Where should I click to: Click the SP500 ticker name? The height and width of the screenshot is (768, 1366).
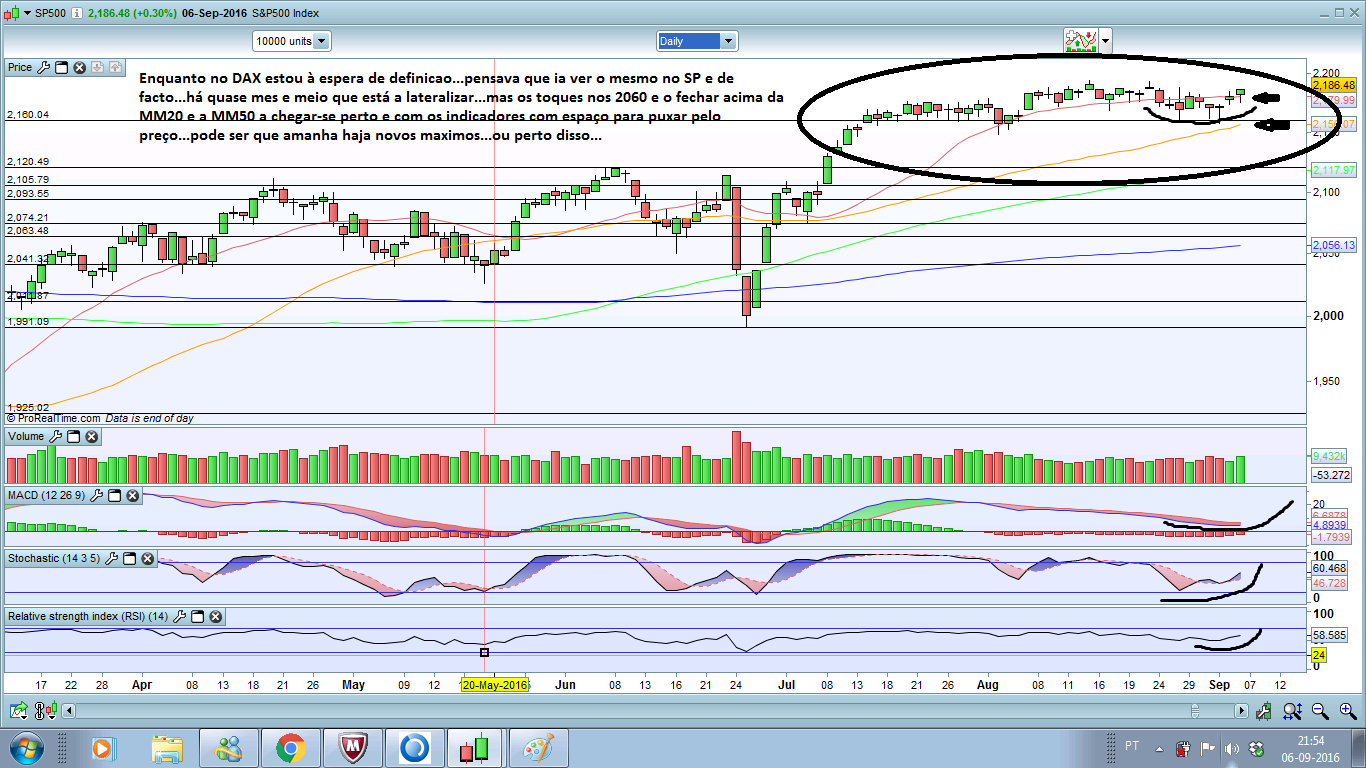tap(51, 13)
